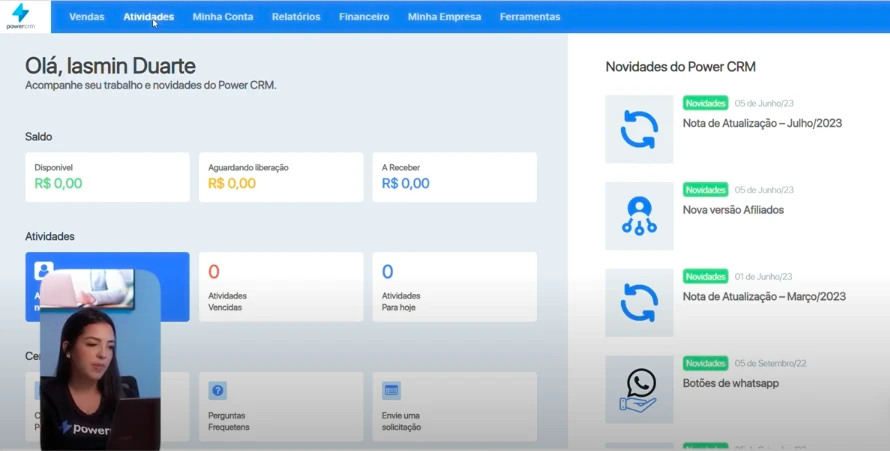Click the blue R$ 0,00 A Receber value

[x=405, y=183]
